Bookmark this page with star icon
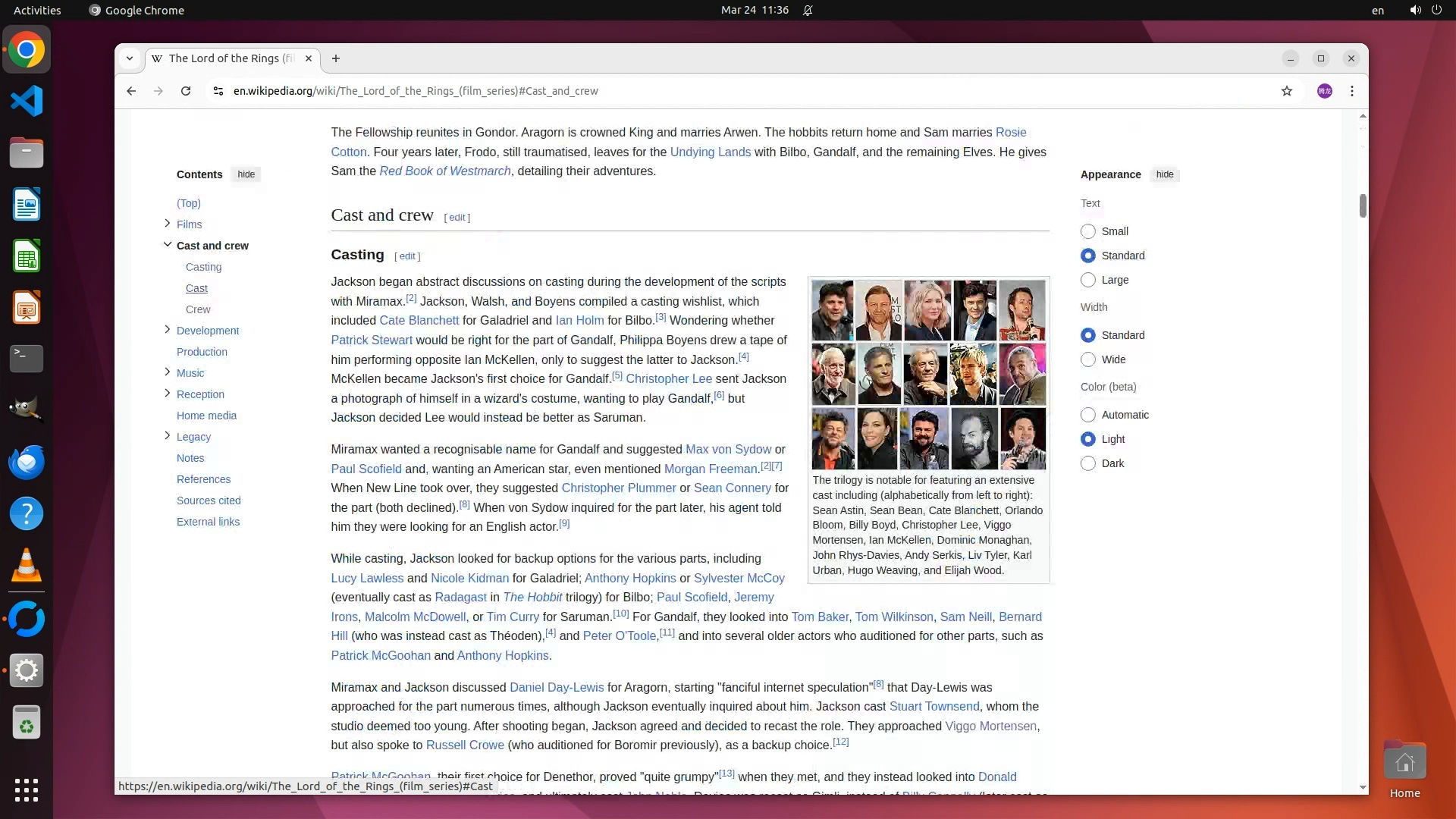Viewport: 1456px width, 819px height. pyautogui.click(x=1286, y=91)
